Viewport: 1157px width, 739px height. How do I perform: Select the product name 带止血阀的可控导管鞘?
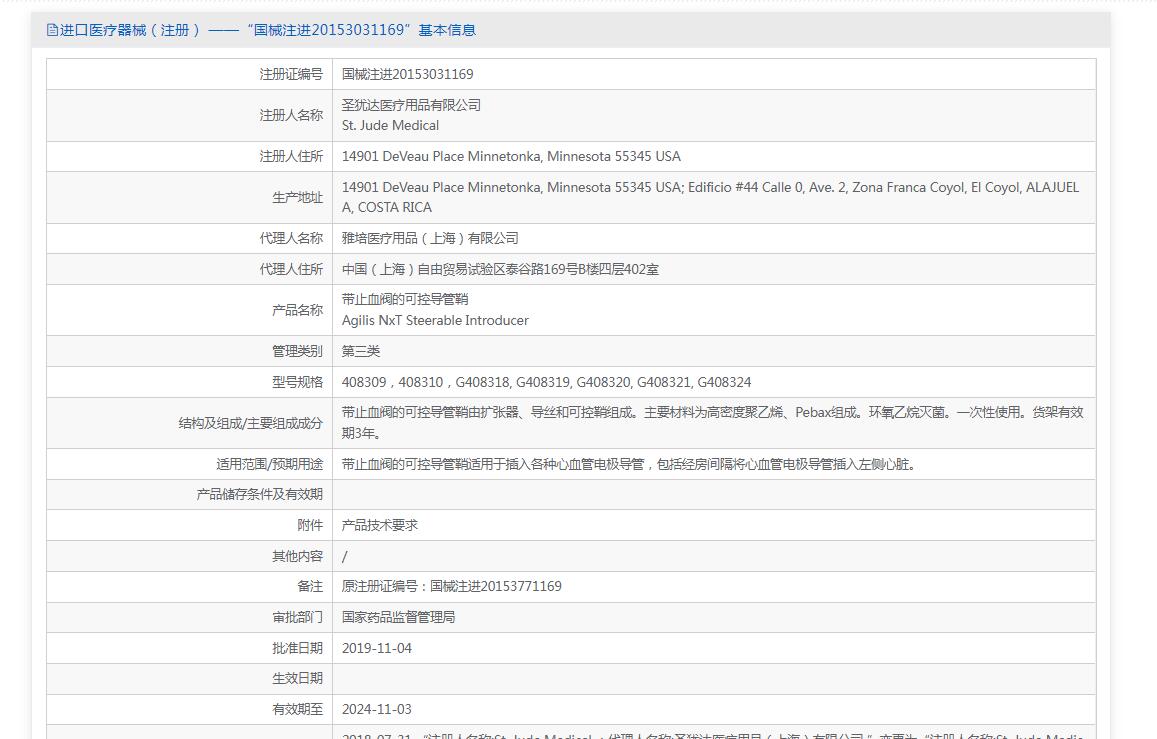pyautogui.click(x=405, y=299)
